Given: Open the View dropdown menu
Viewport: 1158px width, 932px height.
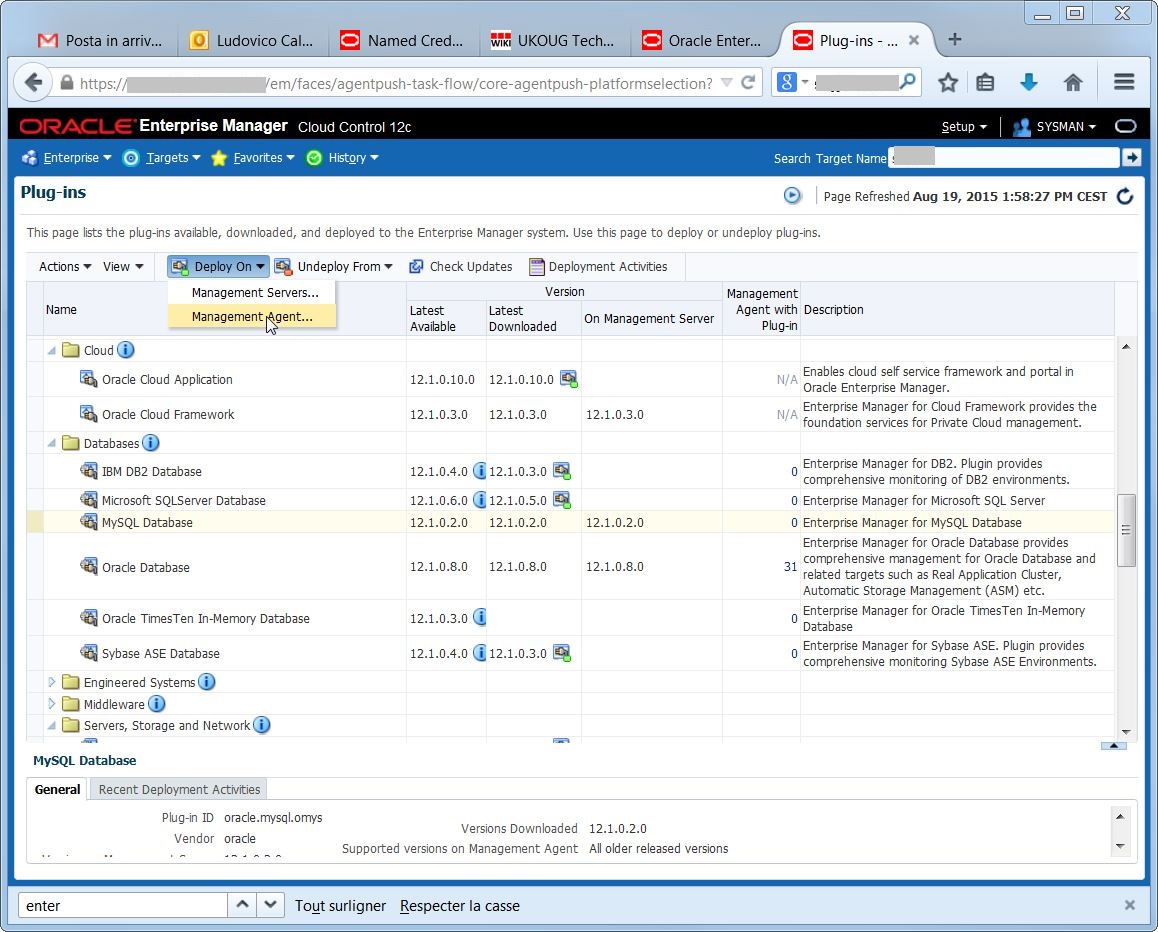Looking at the screenshot, I should [x=123, y=267].
